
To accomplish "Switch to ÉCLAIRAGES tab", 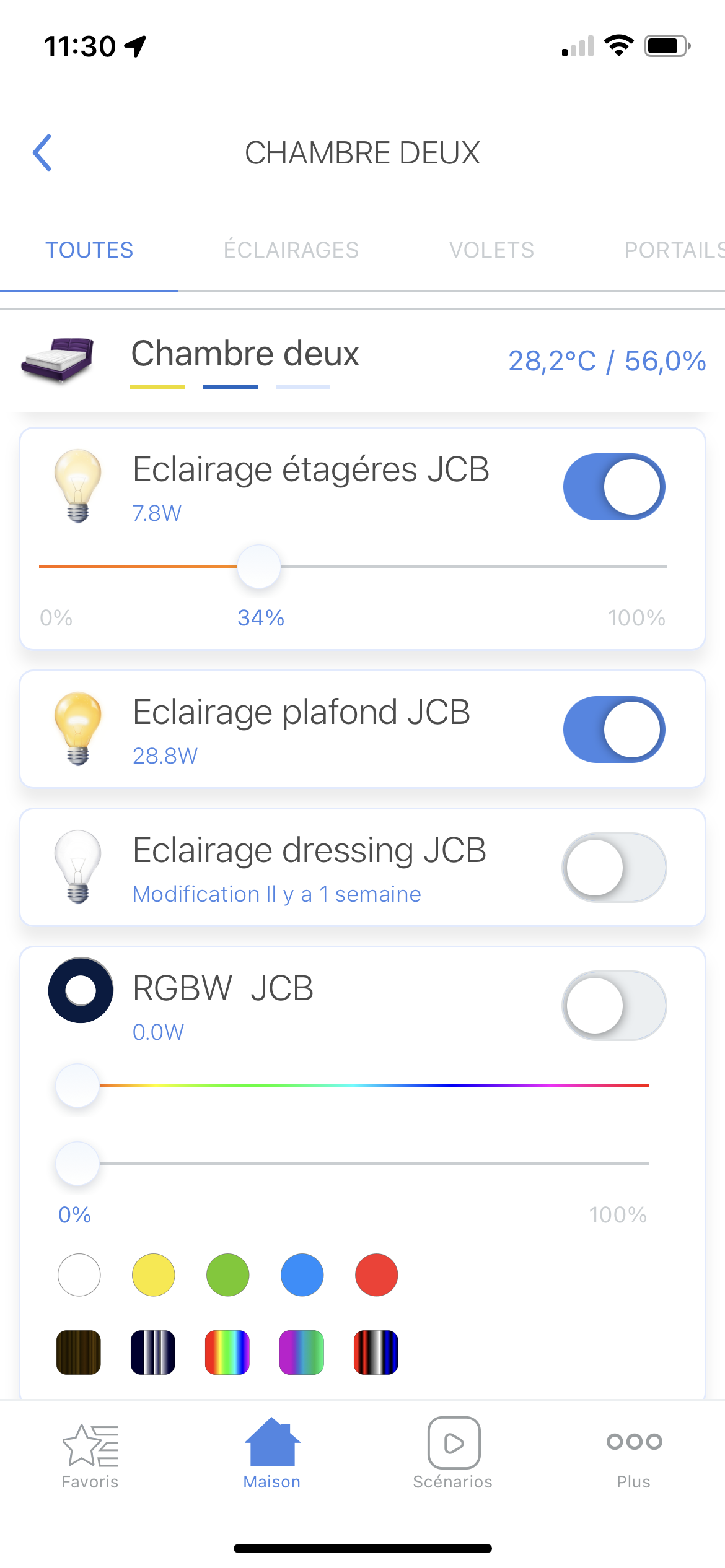I will pyautogui.click(x=291, y=250).
